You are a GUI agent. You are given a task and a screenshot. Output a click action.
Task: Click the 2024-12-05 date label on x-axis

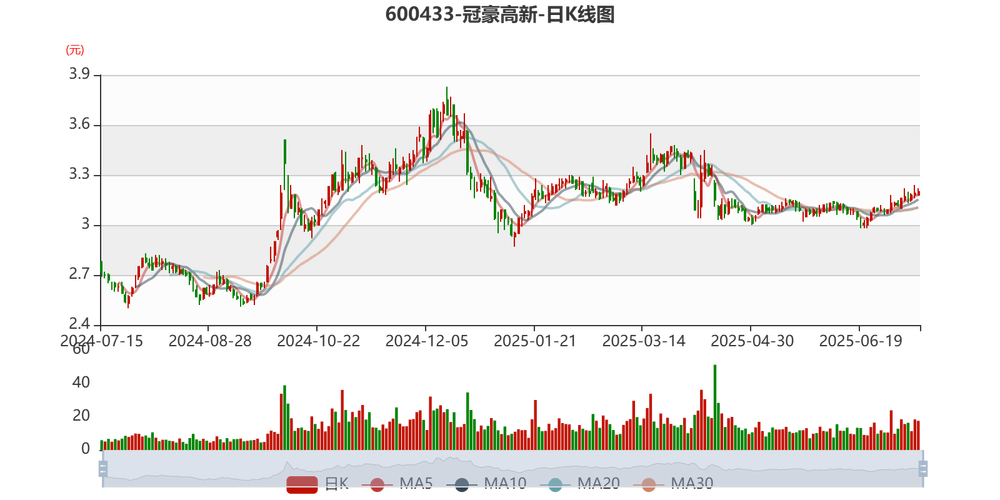tap(428, 341)
